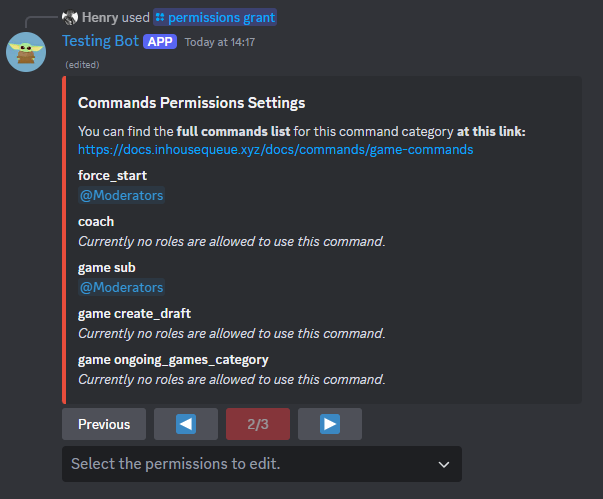Open the Select the permissions to edit menu
603x499 pixels.
tap(262, 464)
